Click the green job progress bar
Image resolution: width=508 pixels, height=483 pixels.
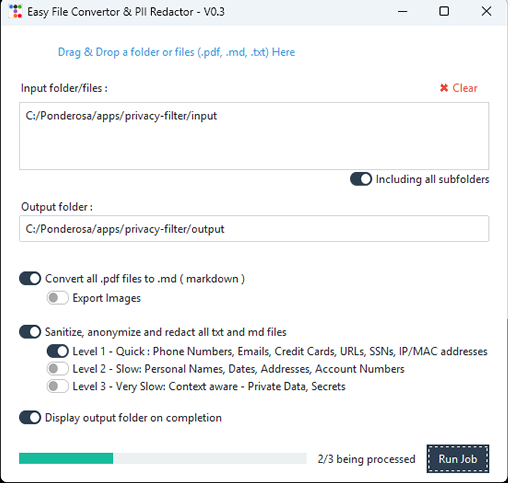coord(163,458)
